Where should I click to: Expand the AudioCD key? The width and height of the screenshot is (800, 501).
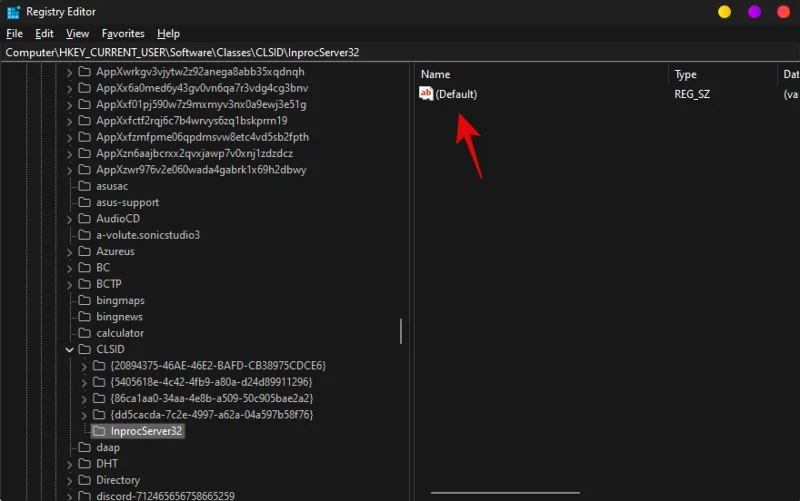coord(69,219)
